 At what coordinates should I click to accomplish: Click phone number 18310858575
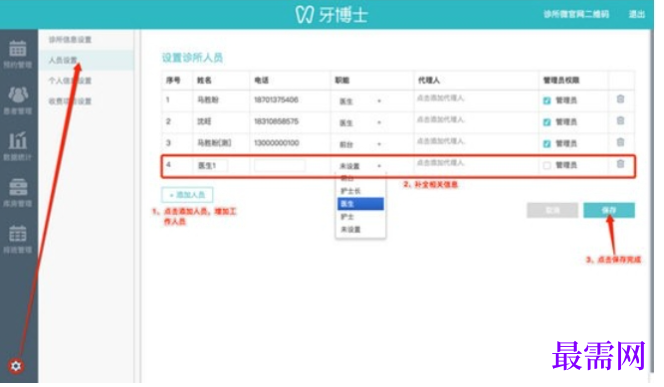(276, 122)
